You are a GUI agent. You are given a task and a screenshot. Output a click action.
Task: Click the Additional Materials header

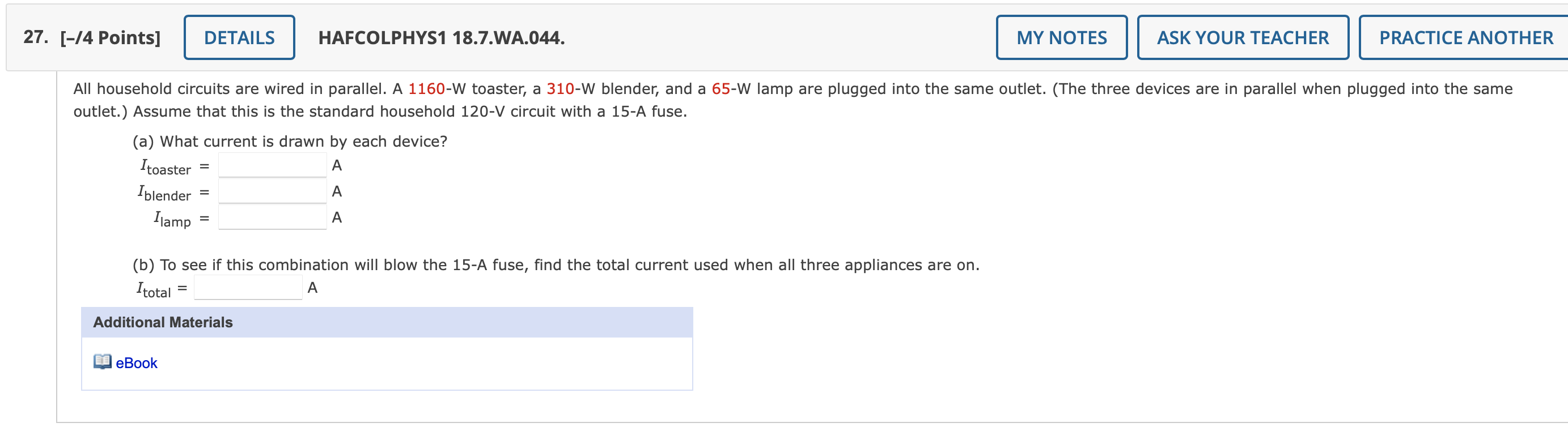[x=162, y=322]
